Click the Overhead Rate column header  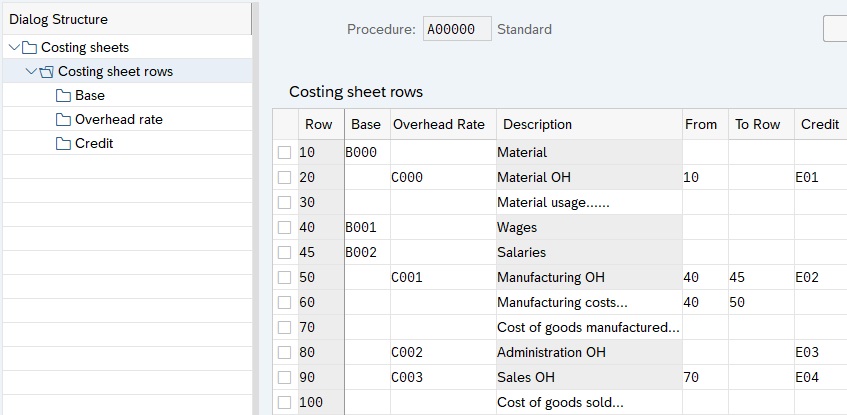(x=438, y=125)
